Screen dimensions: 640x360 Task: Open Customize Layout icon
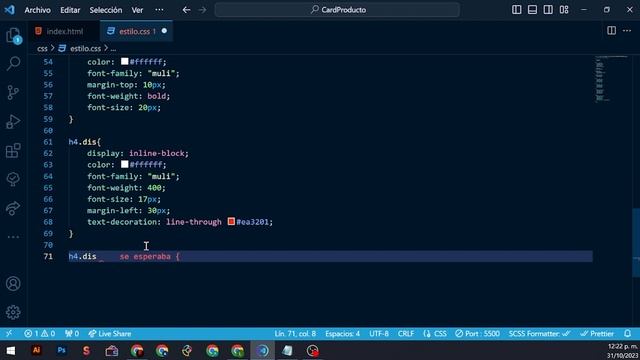(x=564, y=10)
